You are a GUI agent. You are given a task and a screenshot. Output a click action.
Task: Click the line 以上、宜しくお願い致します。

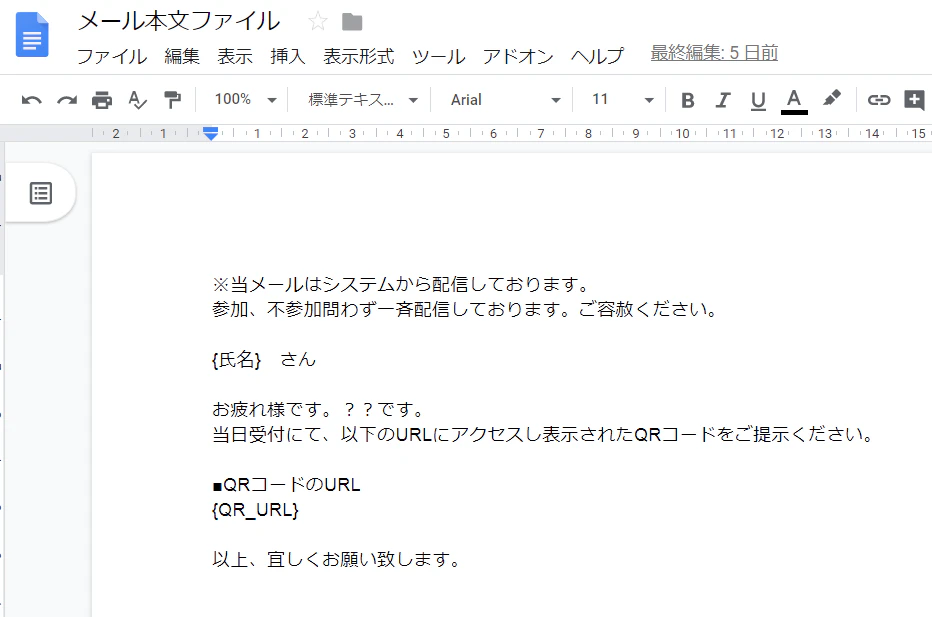click(x=336, y=559)
